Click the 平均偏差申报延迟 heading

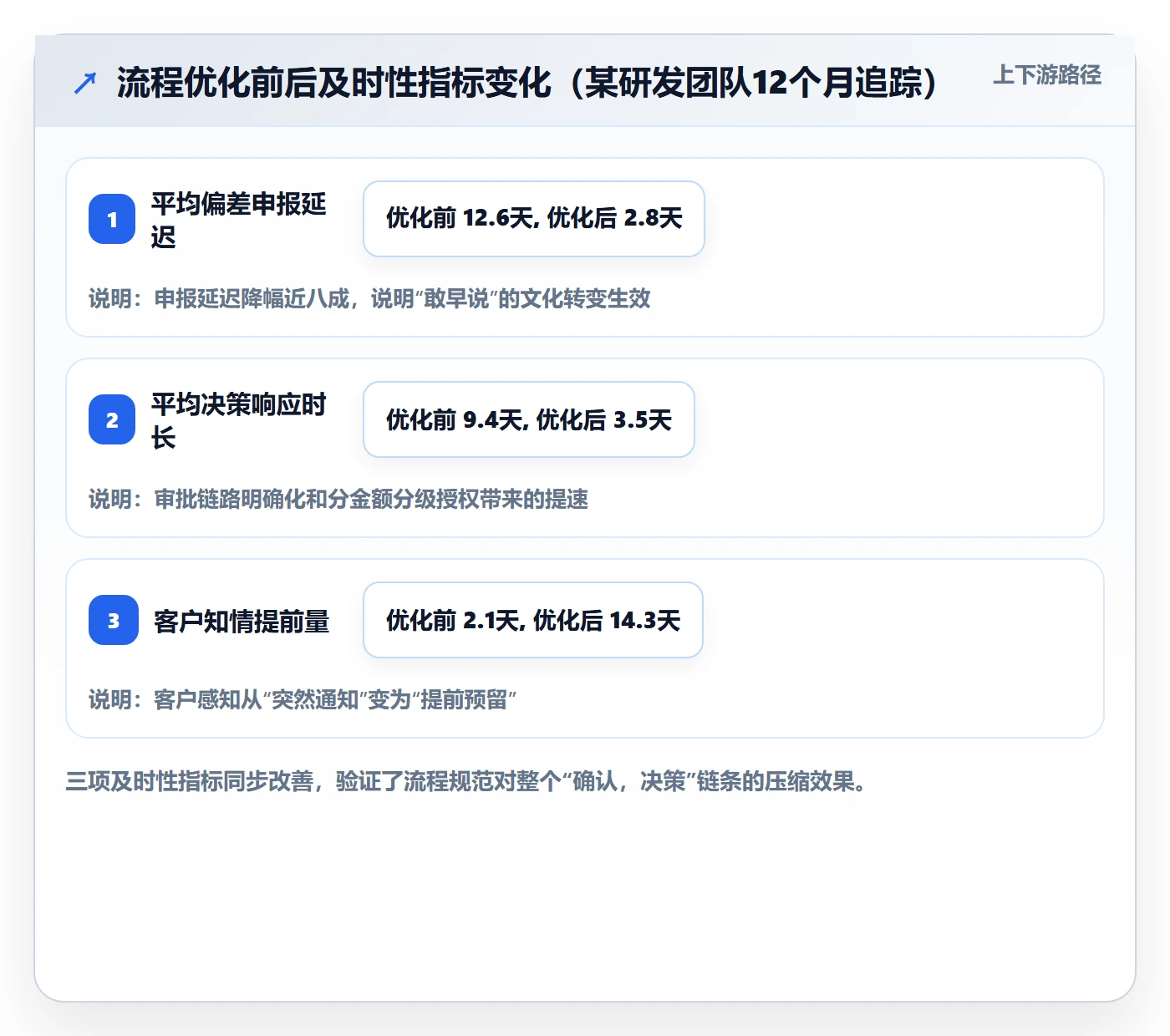tap(239, 220)
